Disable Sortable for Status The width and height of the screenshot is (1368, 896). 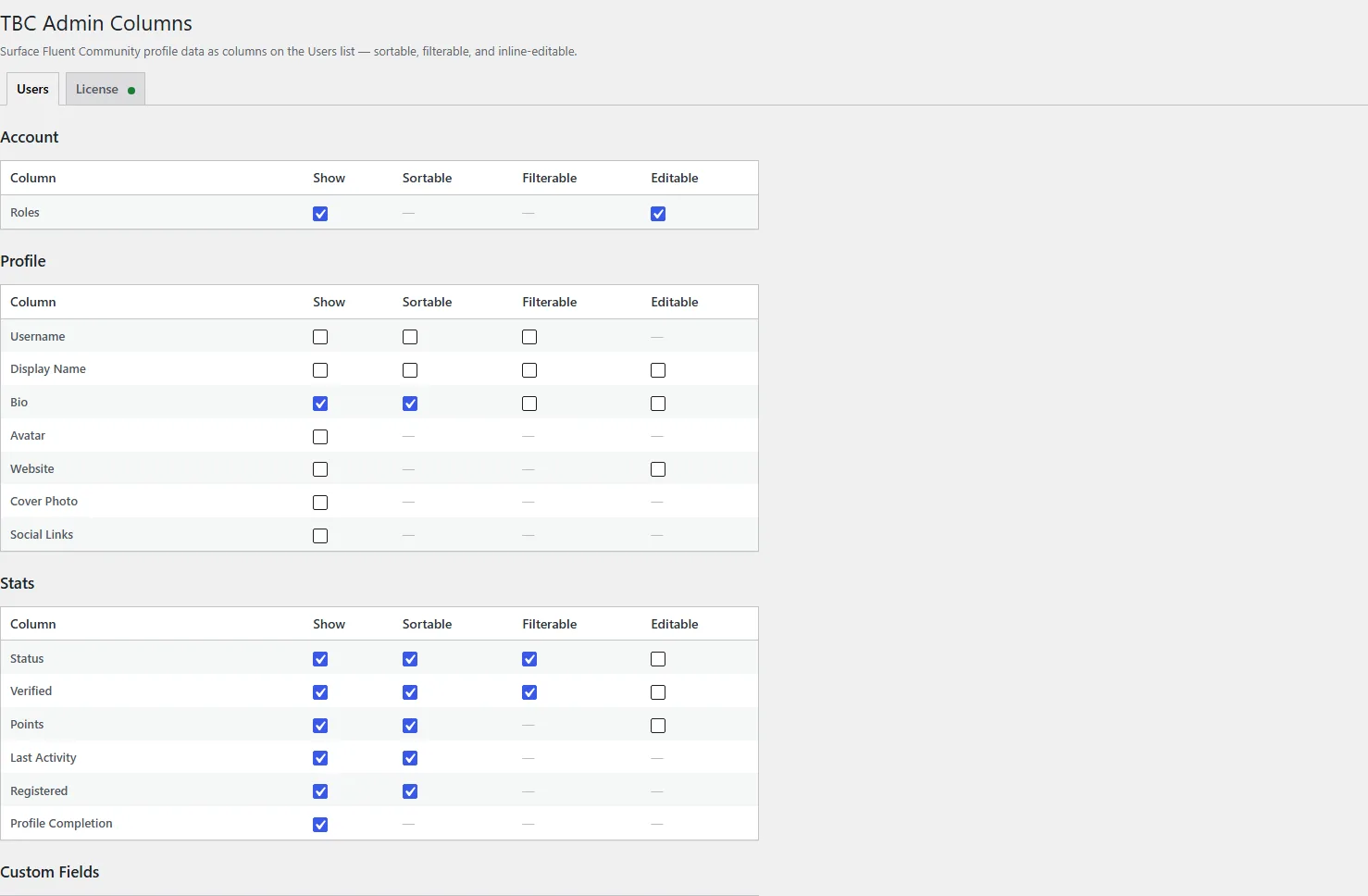pos(410,659)
